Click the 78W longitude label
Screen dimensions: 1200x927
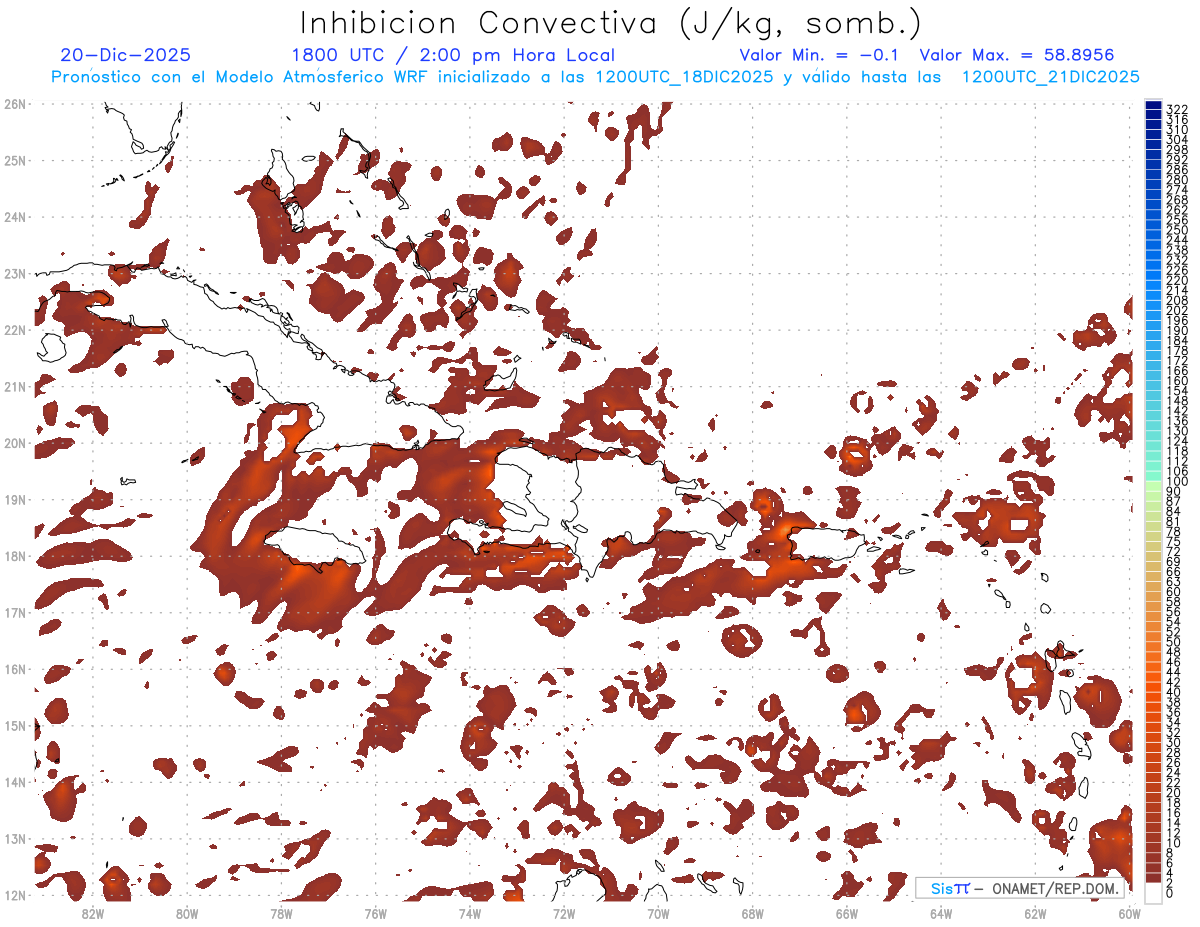[x=281, y=913]
